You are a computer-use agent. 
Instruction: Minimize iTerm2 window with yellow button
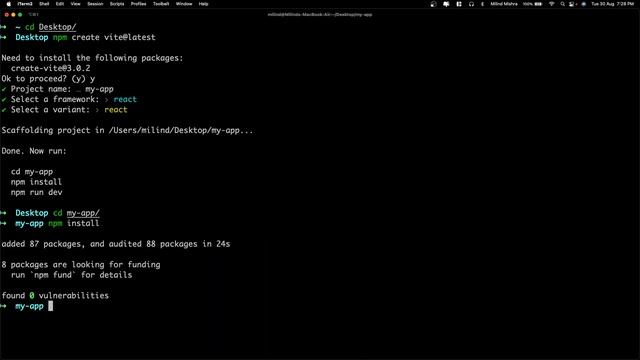coord(13,15)
